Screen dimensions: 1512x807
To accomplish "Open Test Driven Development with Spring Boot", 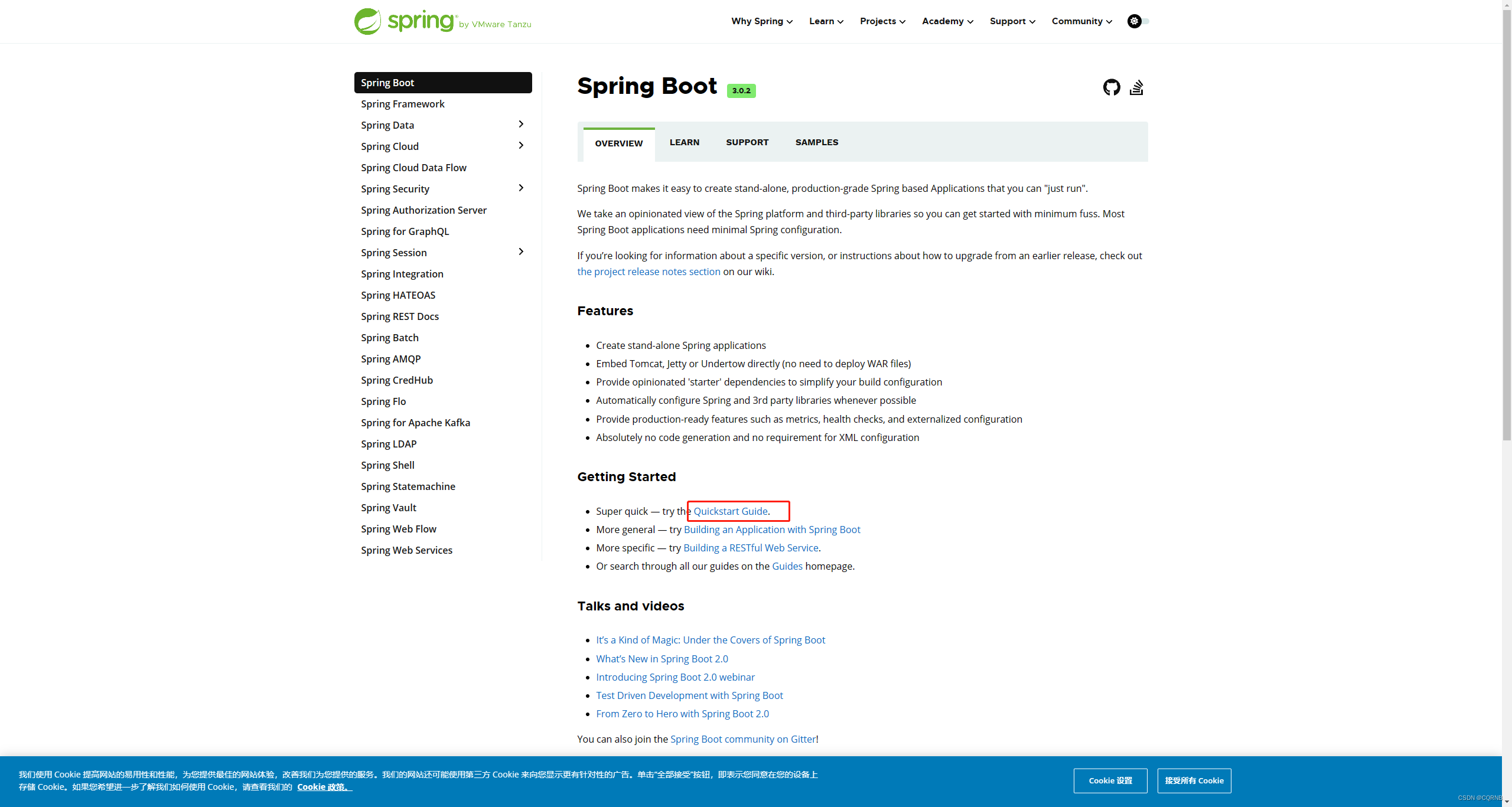I will (689, 695).
